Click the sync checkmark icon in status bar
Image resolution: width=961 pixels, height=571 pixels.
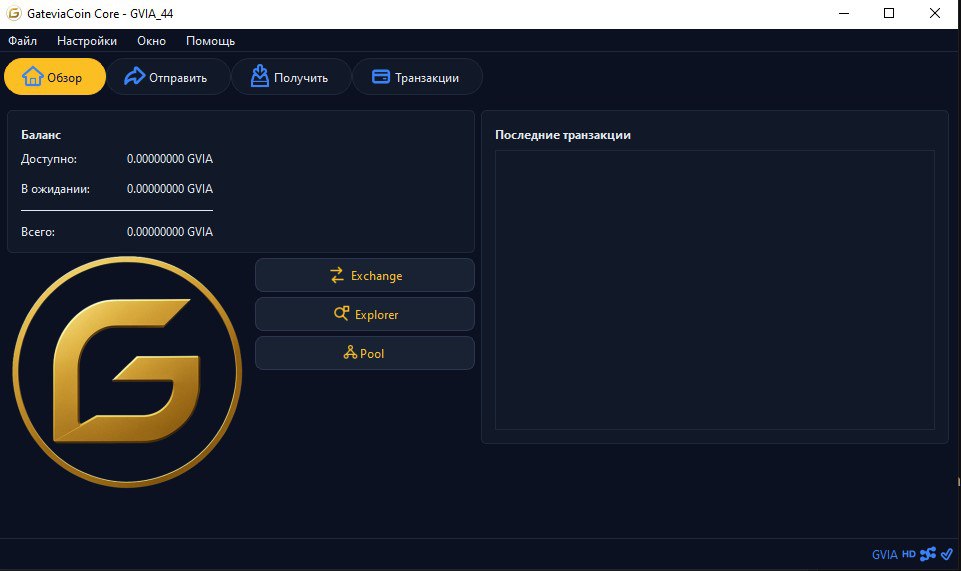pos(946,553)
